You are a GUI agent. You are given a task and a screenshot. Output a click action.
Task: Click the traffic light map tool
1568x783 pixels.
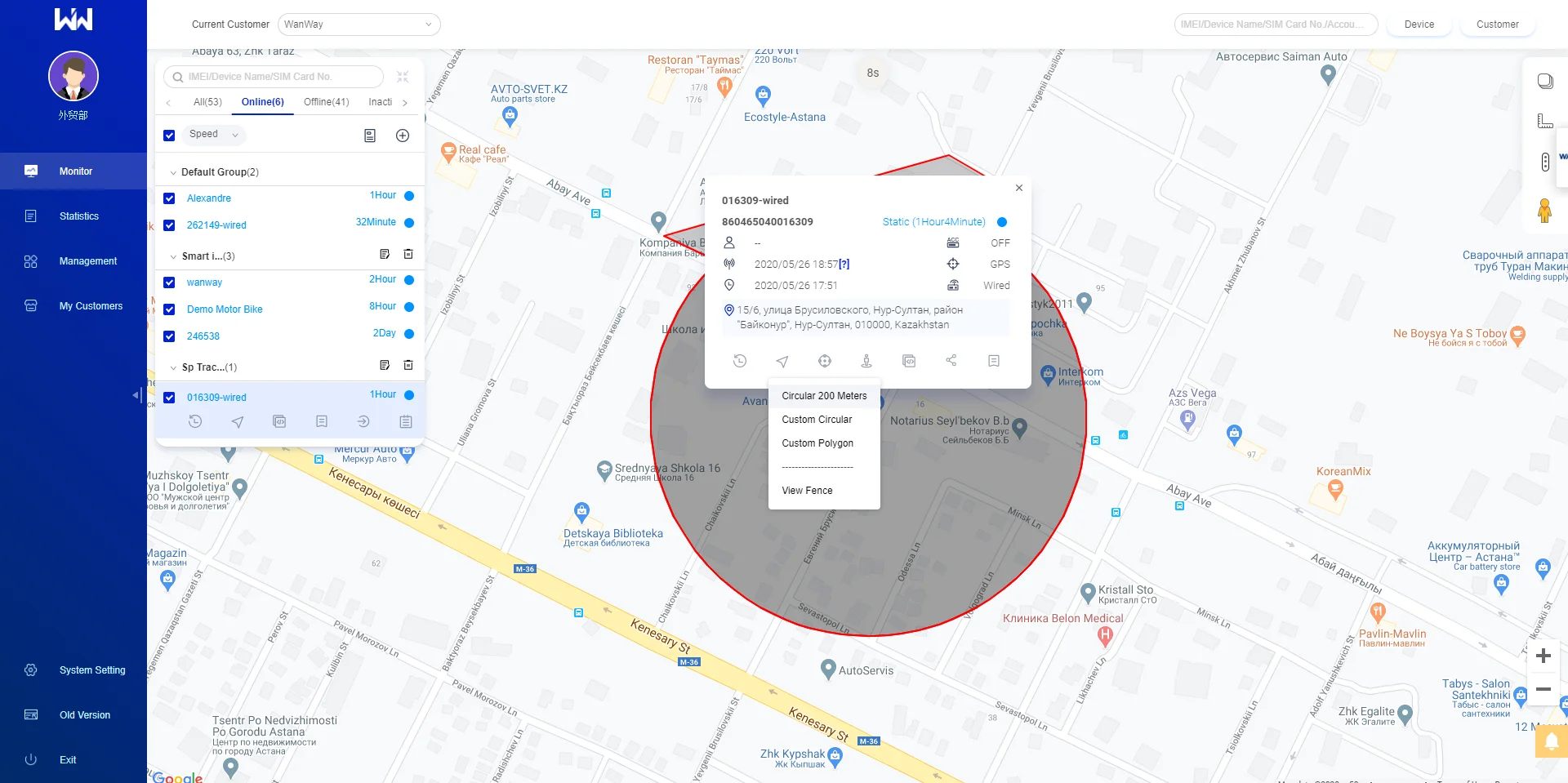[1545, 162]
